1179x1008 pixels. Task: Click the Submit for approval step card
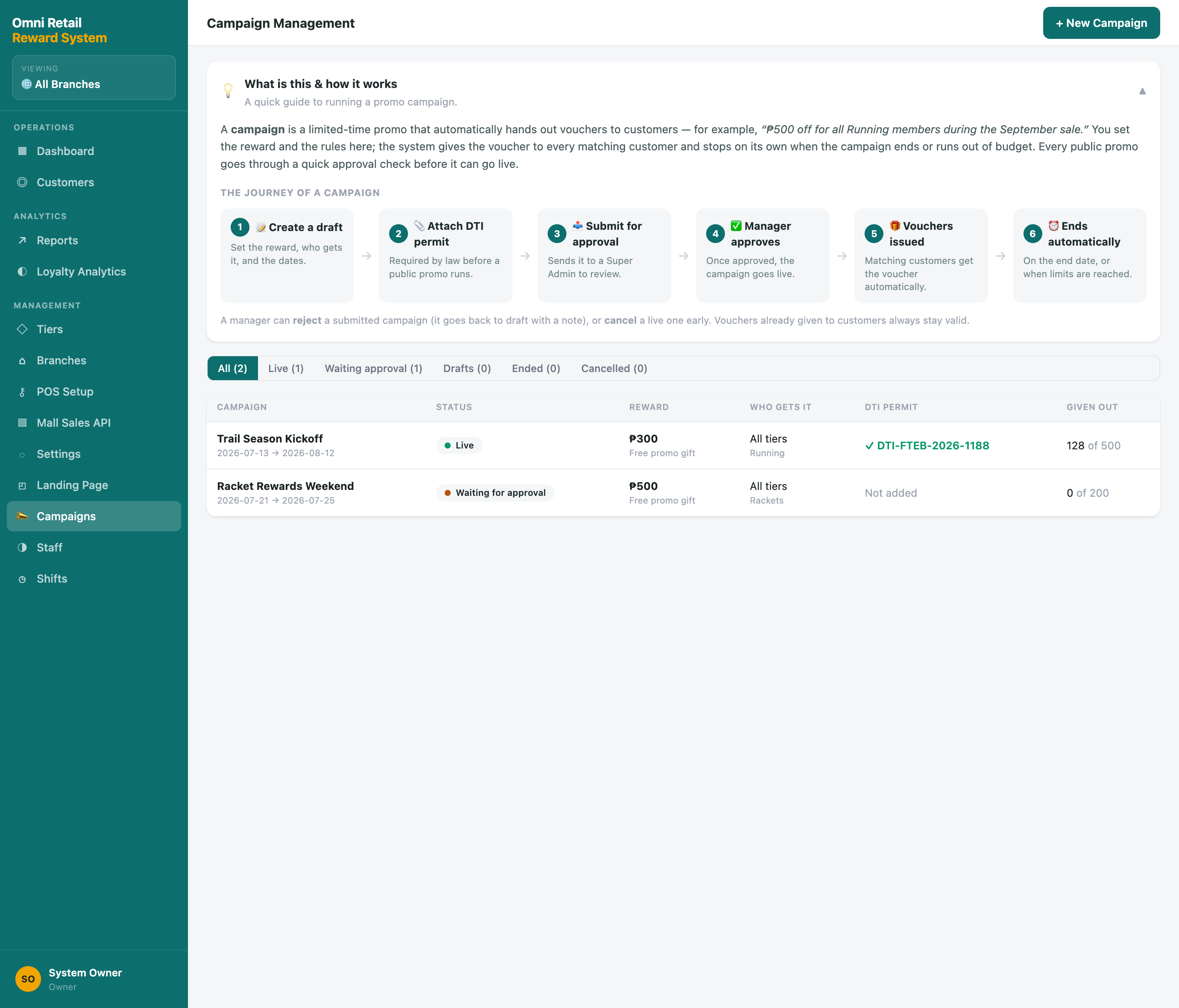click(604, 255)
